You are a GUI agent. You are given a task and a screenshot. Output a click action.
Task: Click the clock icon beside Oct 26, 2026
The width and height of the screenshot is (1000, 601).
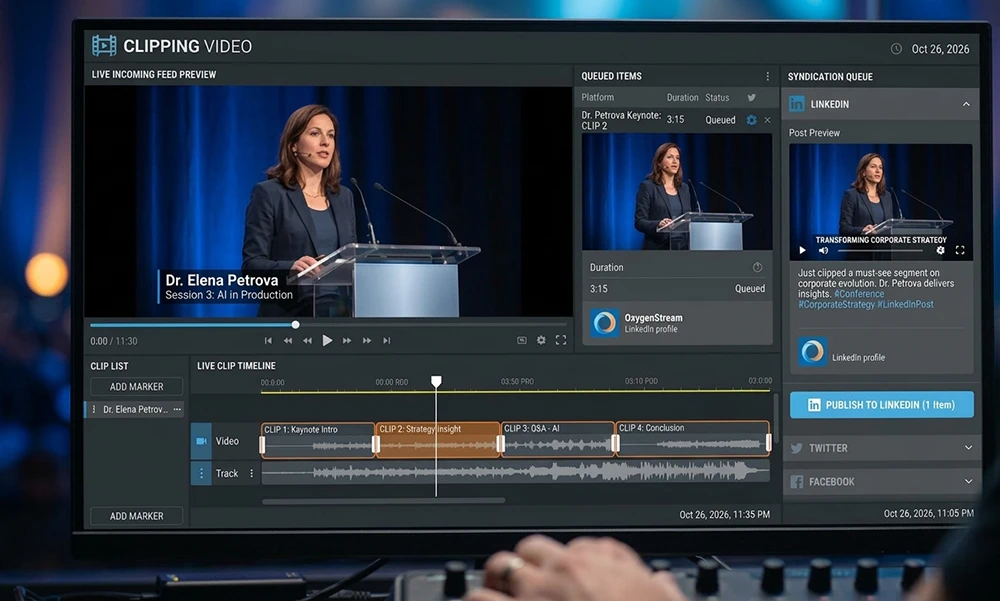(x=896, y=48)
